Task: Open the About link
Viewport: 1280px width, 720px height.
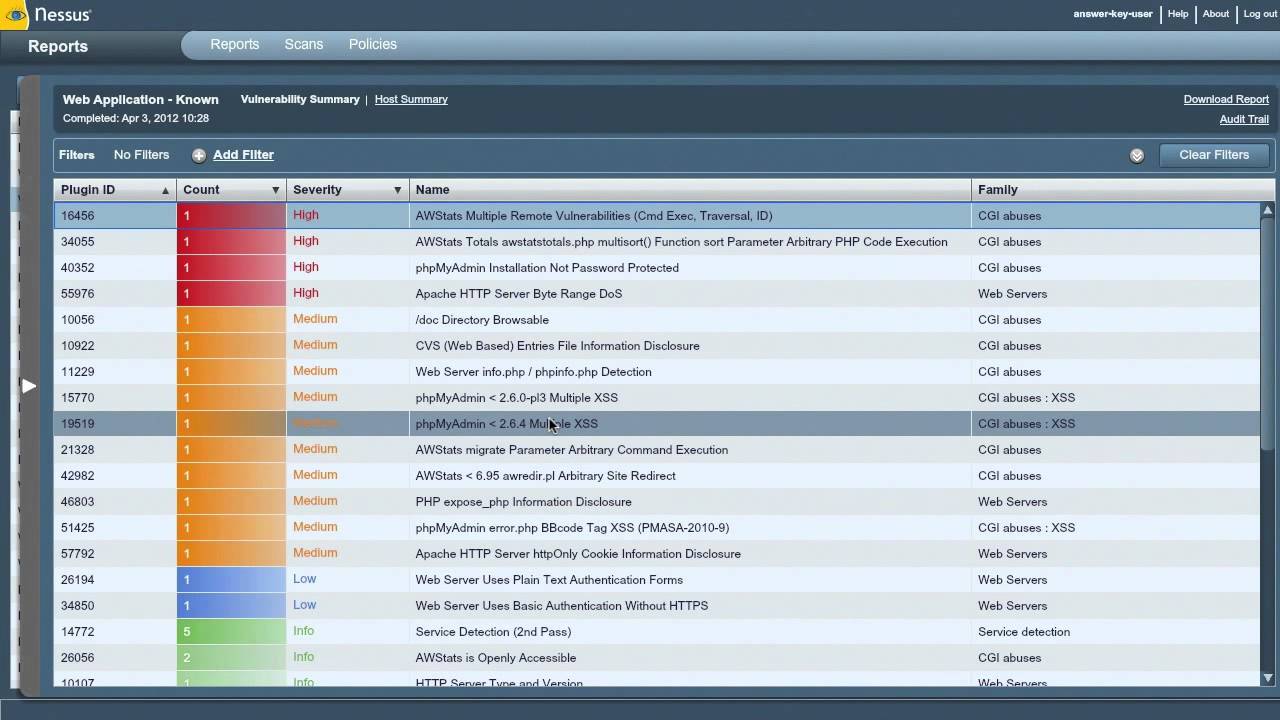Action: click(1216, 14)
